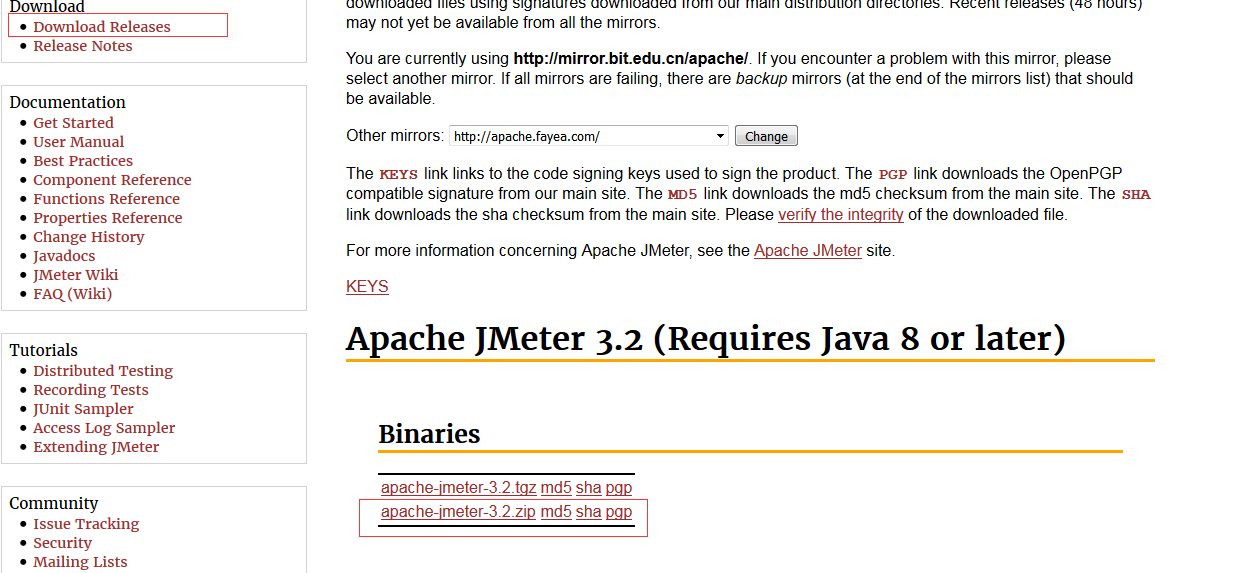Follow the verify the integrity link
The image size is (1256, 573).
coord(841,214)
